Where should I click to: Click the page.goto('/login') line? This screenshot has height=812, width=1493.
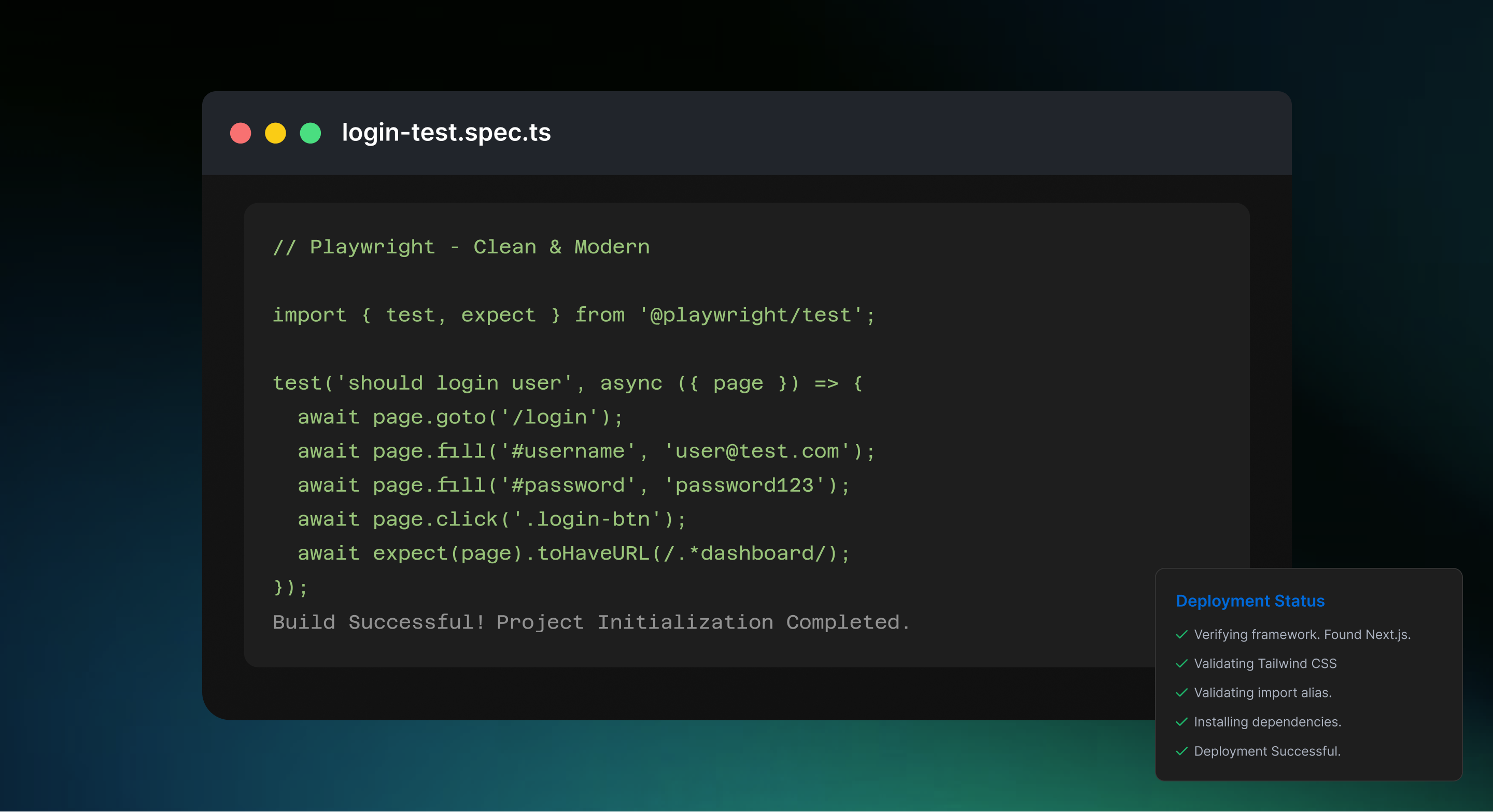(460, 417)
